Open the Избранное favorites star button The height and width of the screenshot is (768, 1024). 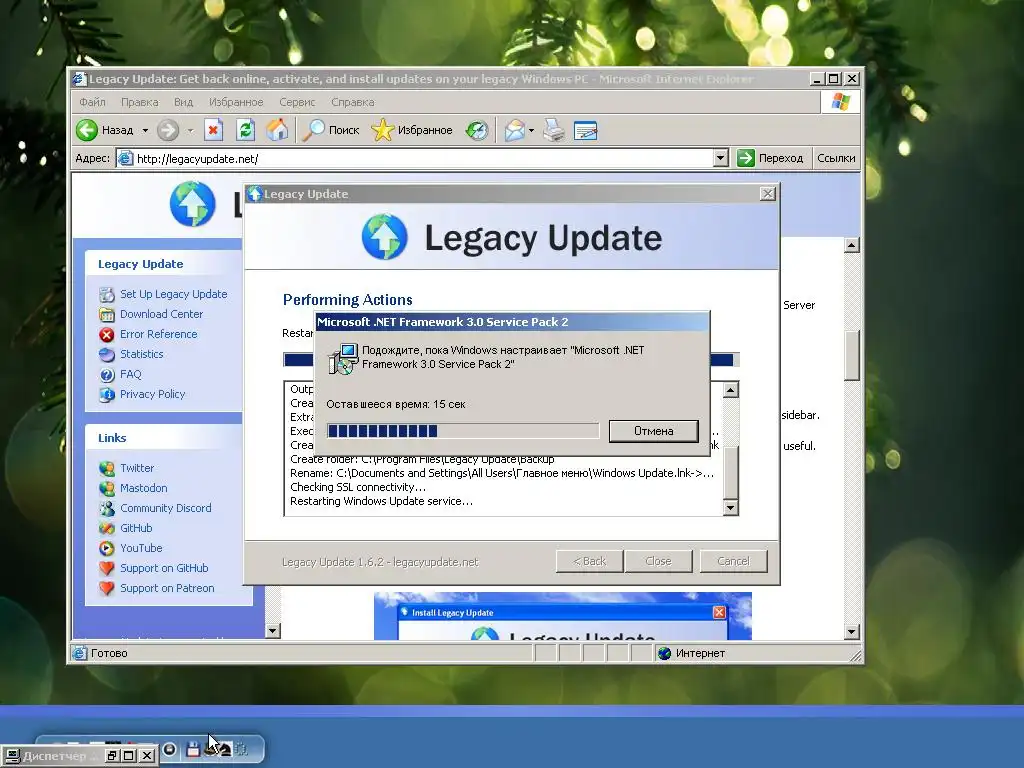(x=412, y=130)
